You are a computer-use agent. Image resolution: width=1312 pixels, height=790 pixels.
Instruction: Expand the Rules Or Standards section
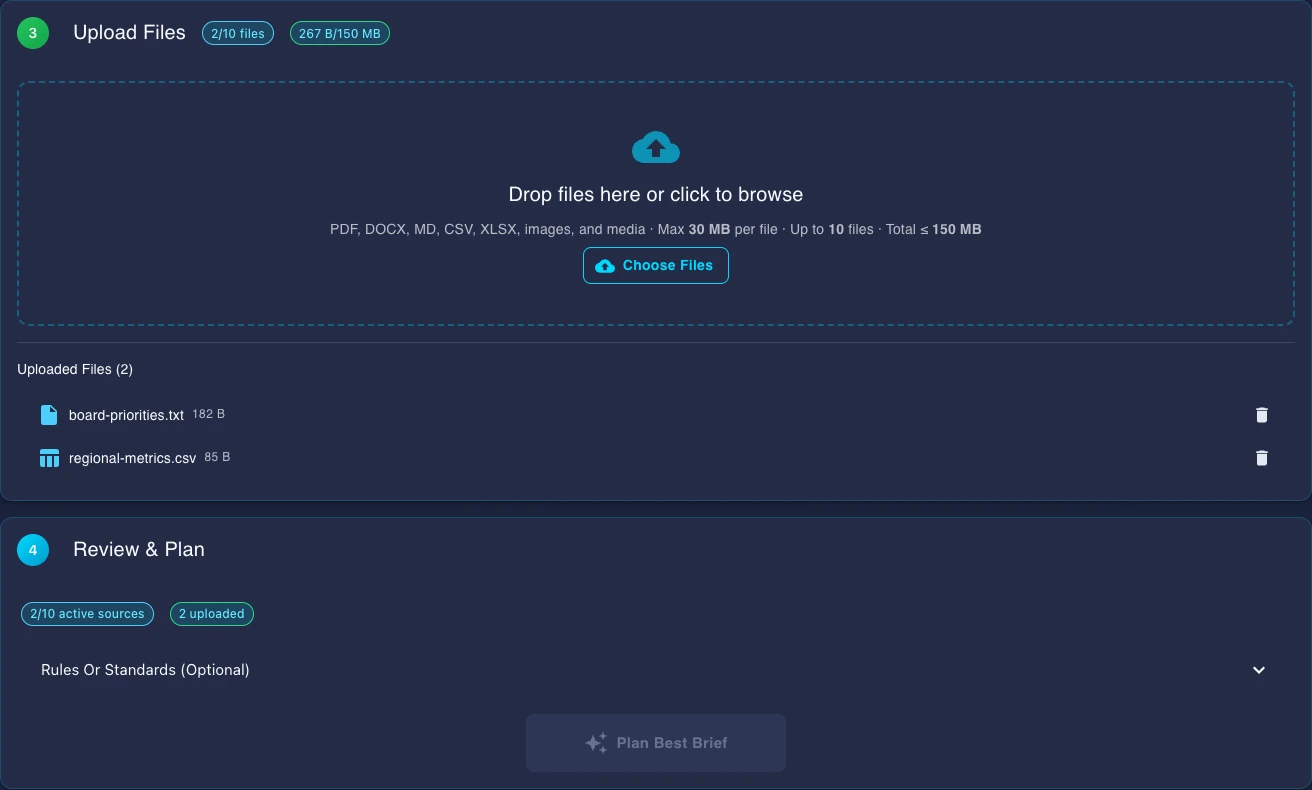[x=145, y=670]
